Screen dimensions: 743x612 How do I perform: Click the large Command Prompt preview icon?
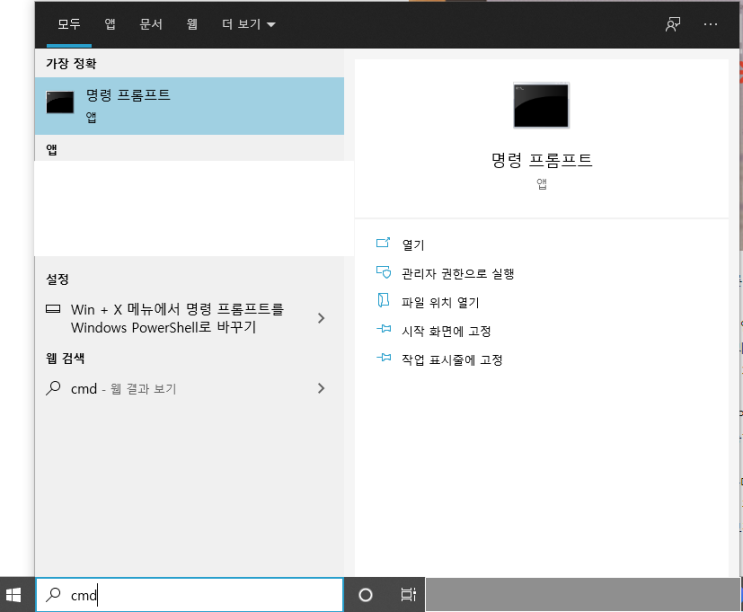541,106
